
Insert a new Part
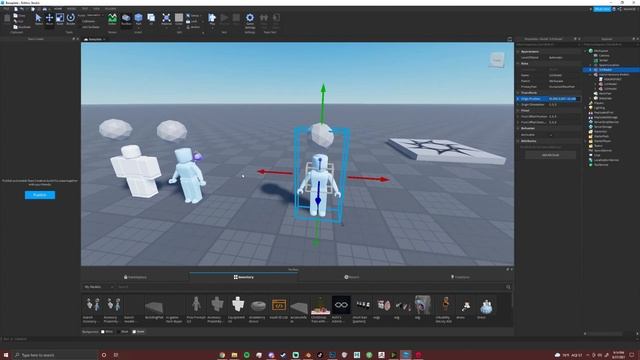coord(138,19)
